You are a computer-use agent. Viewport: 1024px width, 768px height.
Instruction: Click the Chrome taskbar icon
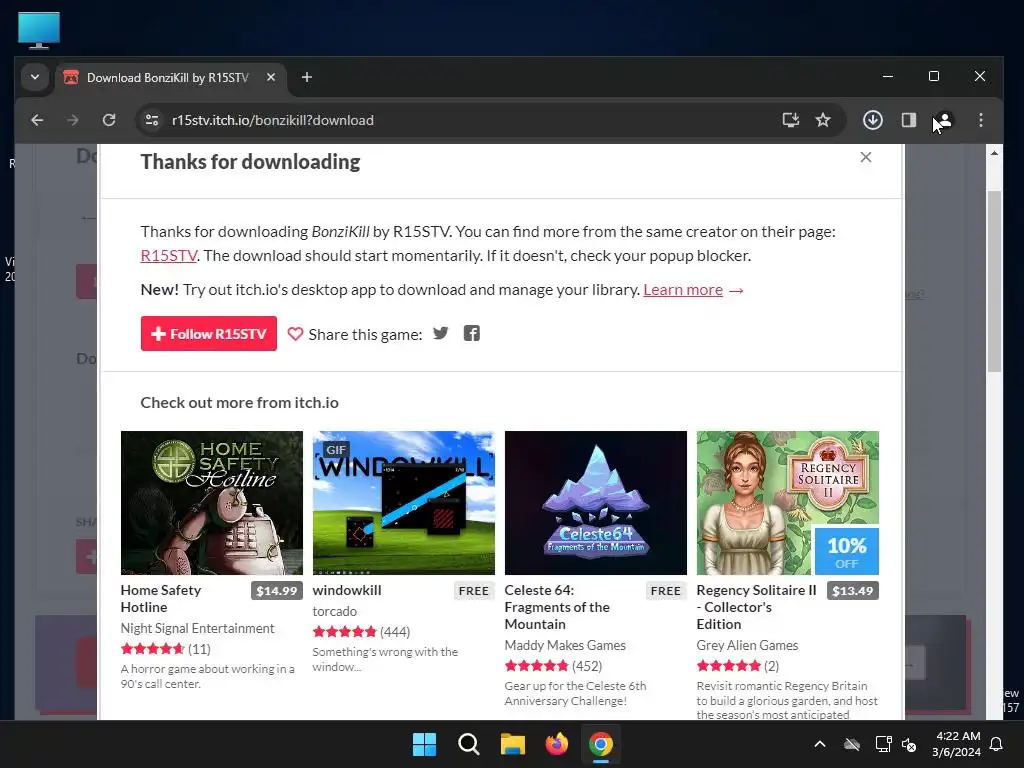click(601, 744)
